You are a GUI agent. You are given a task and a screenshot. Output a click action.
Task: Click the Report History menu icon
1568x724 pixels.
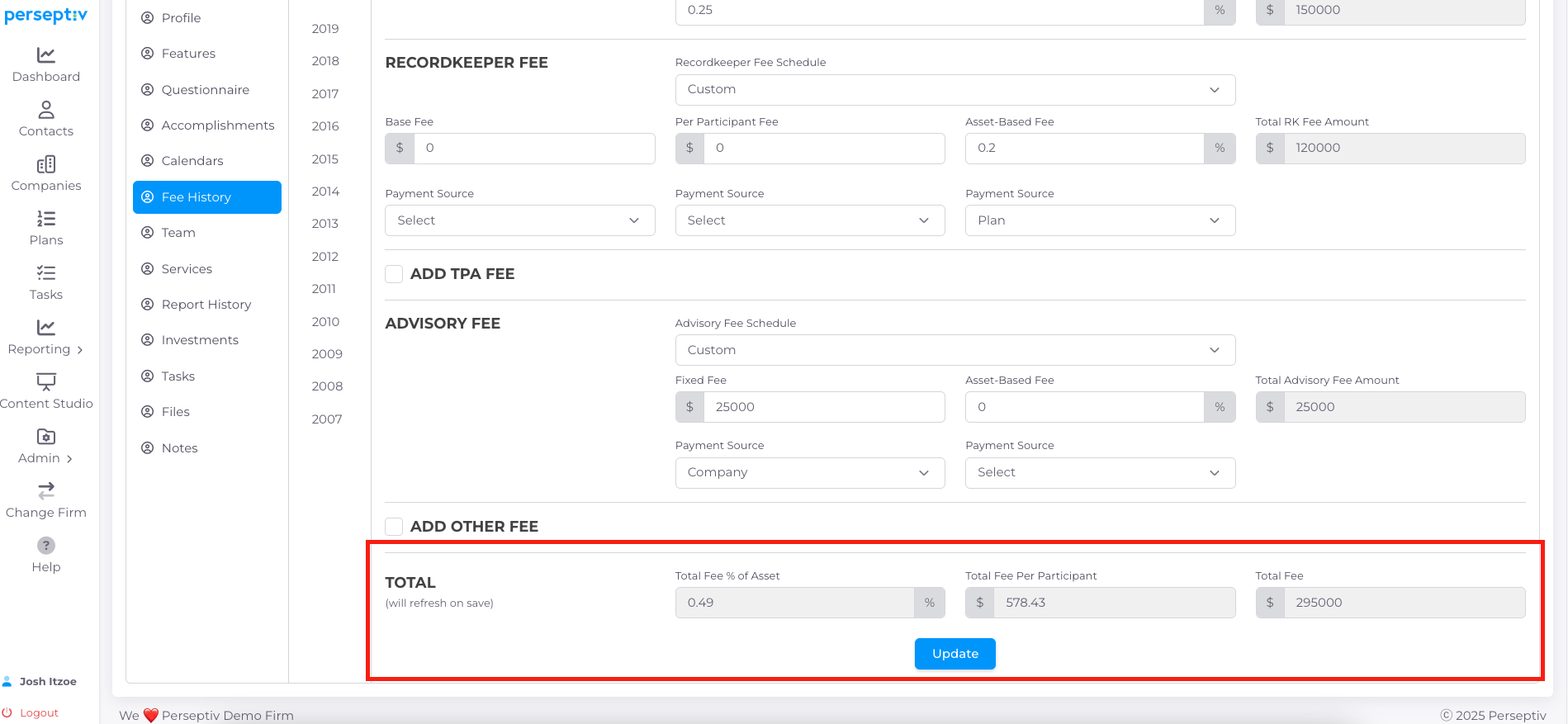(148, 305)
